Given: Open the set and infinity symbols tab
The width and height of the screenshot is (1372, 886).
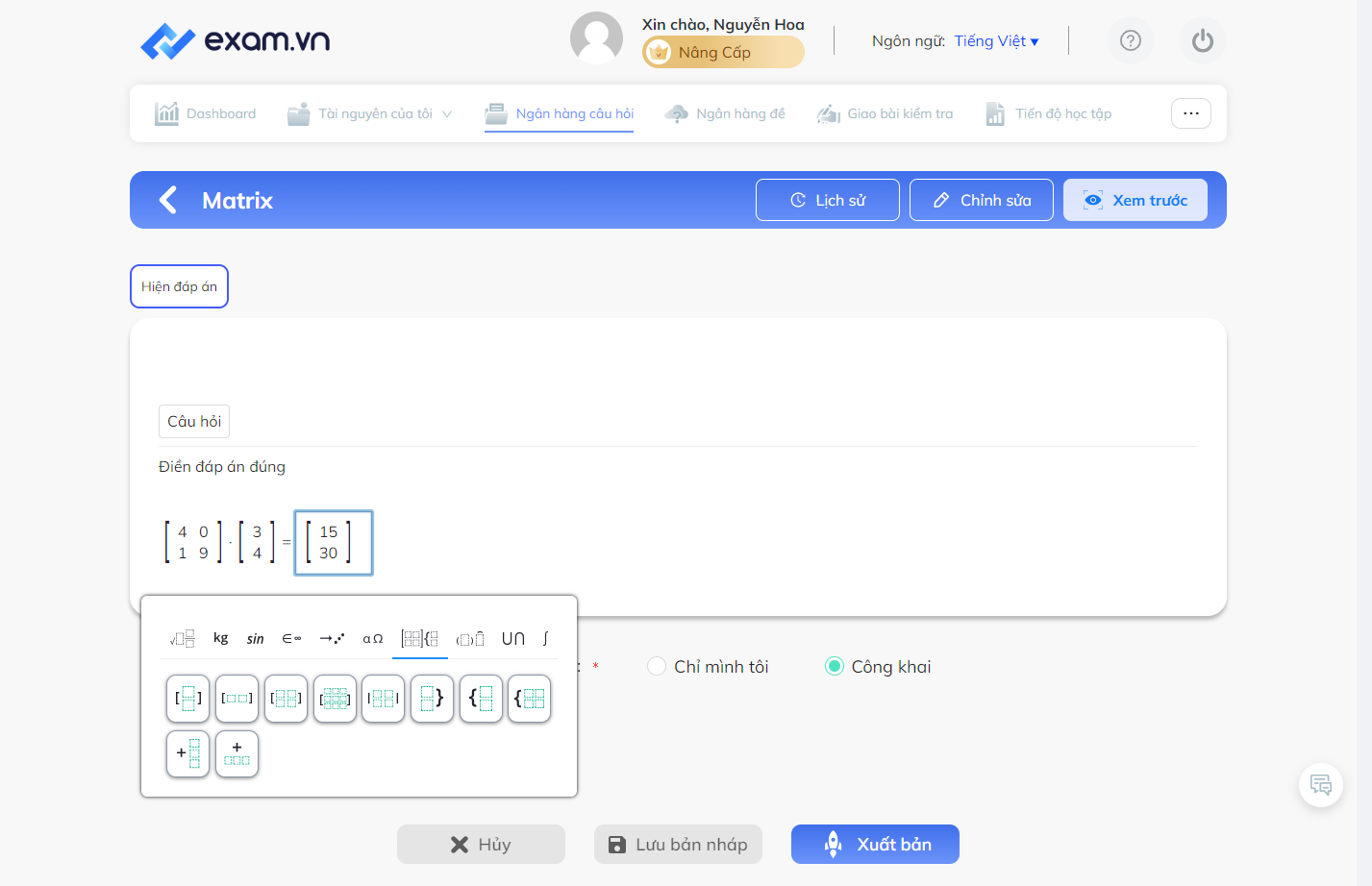Looking at the screenshot, I should [291, 638].
